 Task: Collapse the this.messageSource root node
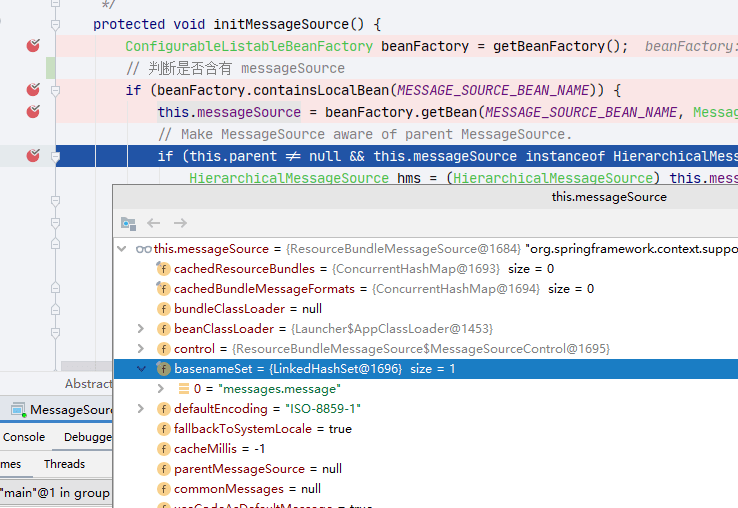coord(122,249)
